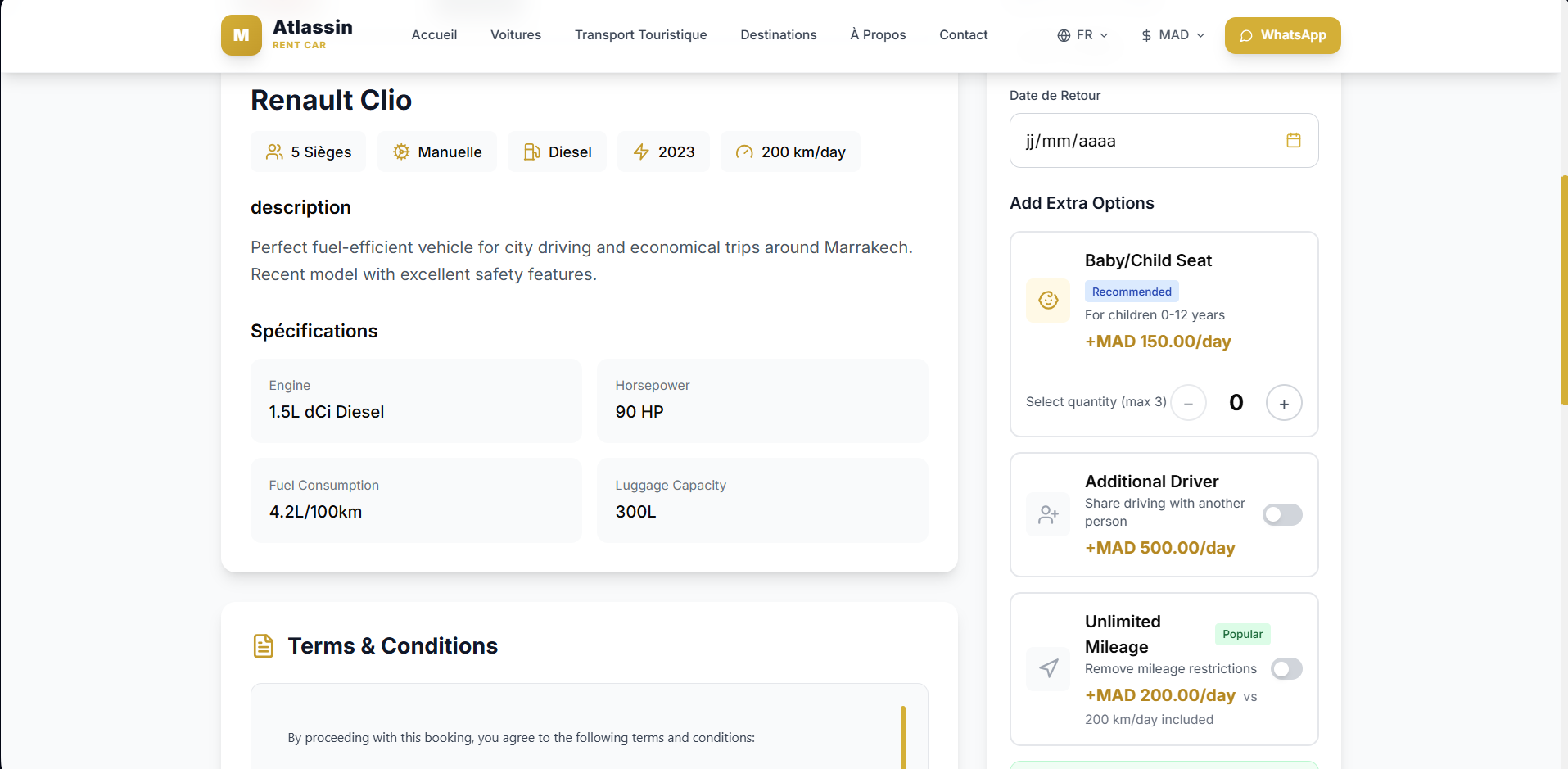This screenshot has width=1568, height=769.
Task: Click the Diesel fuel pump icon
Action: pos(532,152)
